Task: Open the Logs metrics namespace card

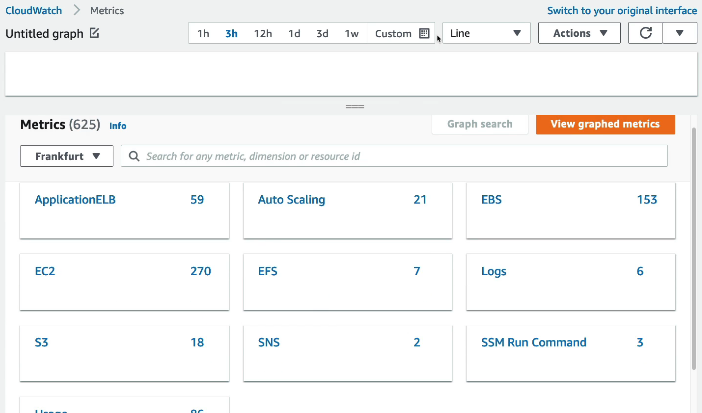Action: click(x=571, y=282)
